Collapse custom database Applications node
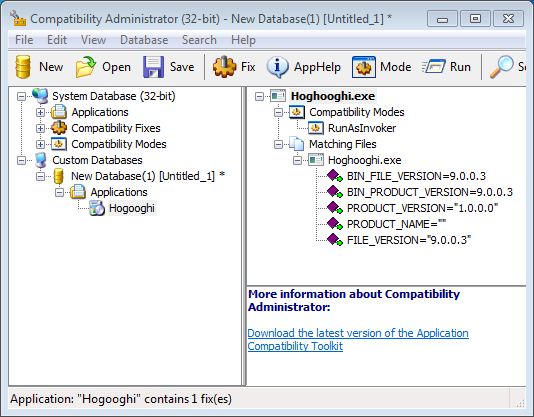 pyautogui.click(x=60, y=192)
